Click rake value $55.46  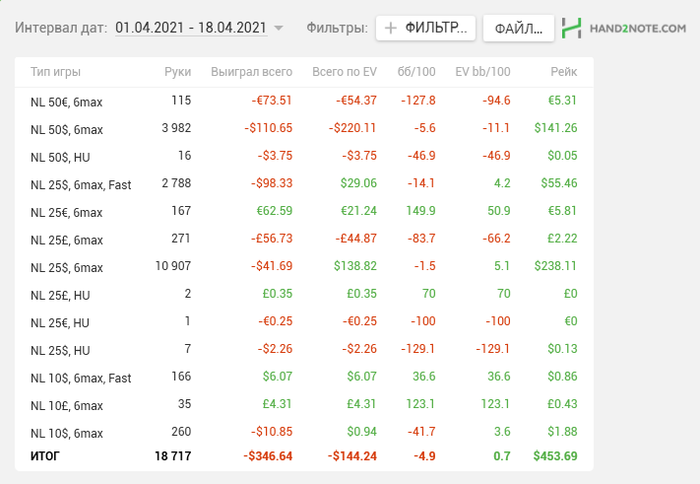point(559,183)
